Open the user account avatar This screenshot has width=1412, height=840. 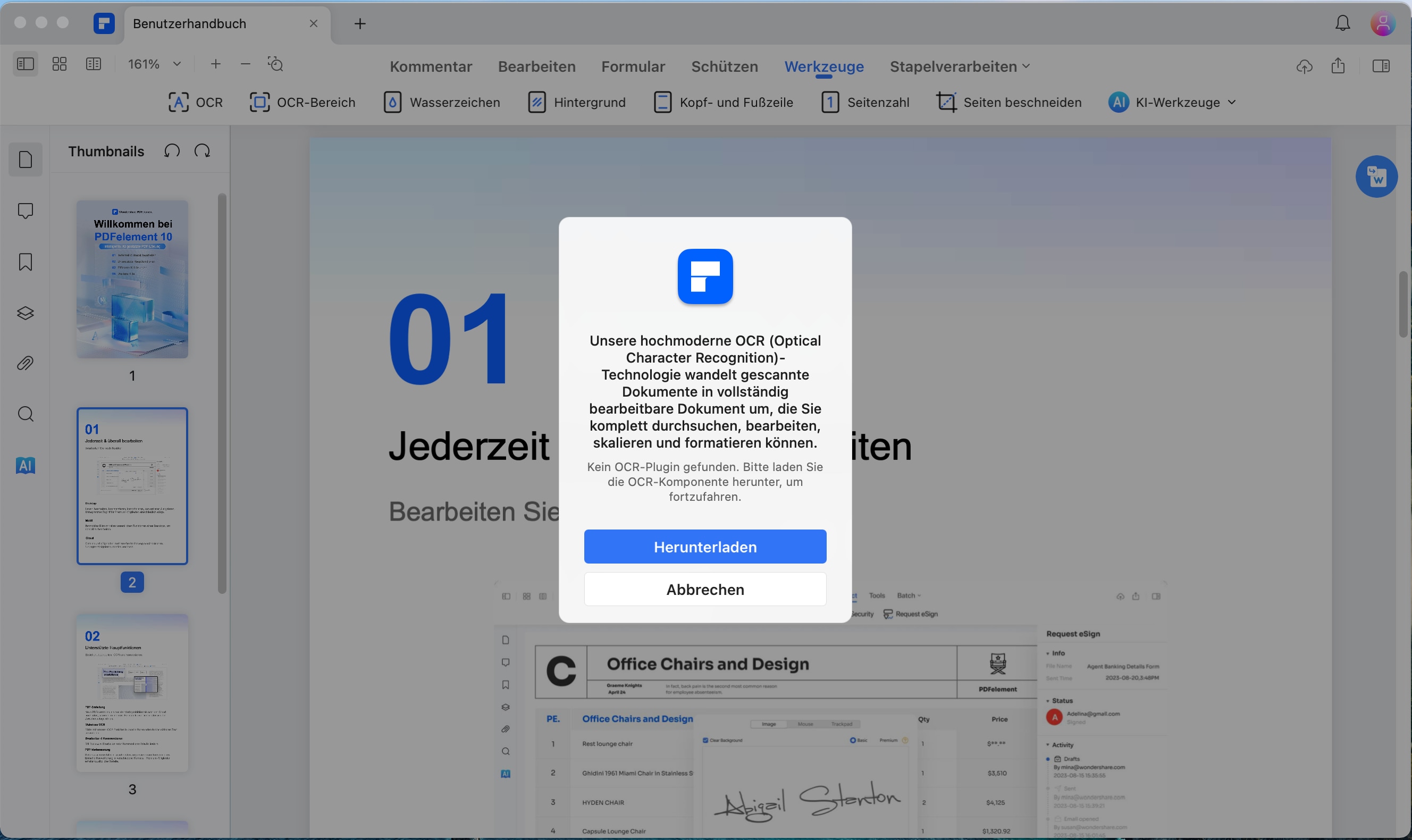pyautogui.click(x=1383, y=23)
